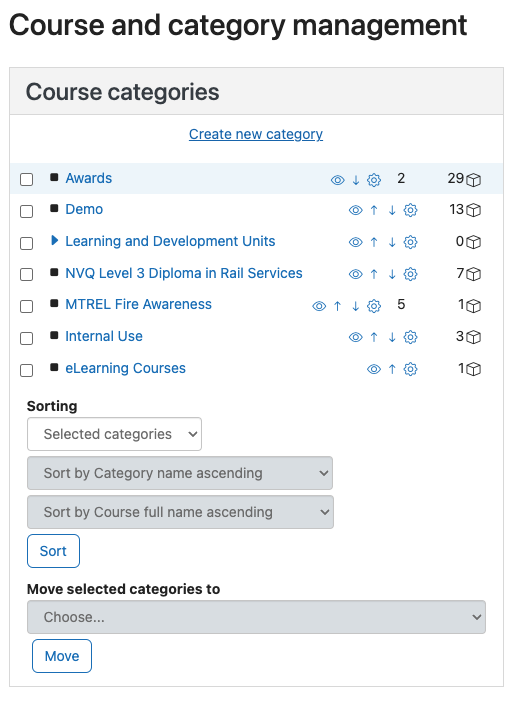Expand Learning and Development Units subcategories

[54, 240]
